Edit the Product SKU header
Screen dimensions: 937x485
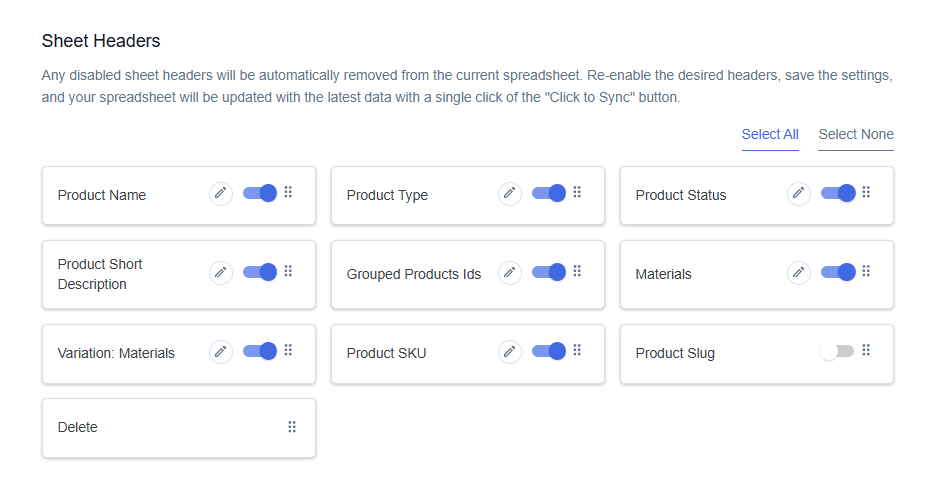[510, 352]
